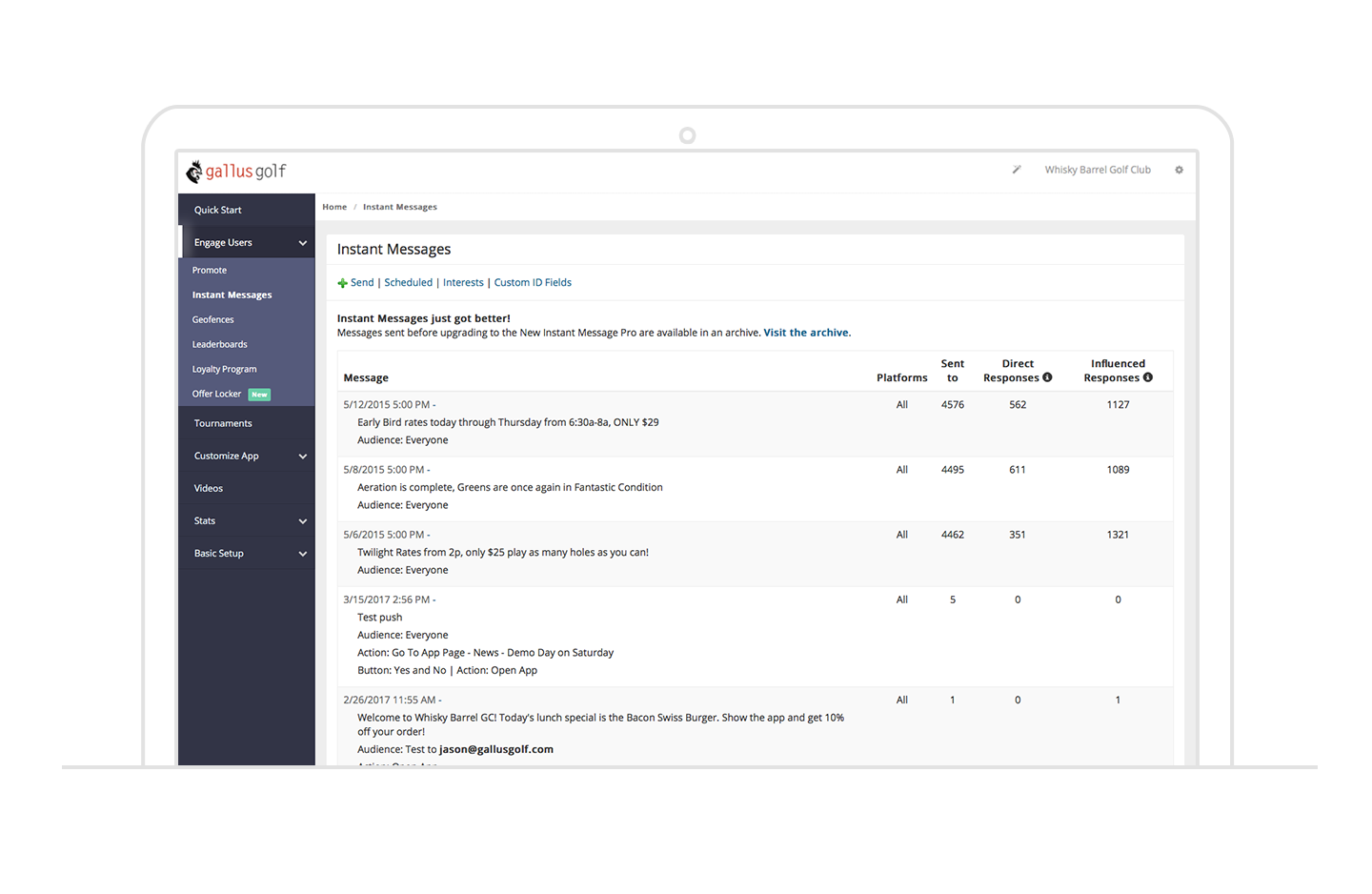Open the settings gear icon
The width and height of the screenshot is (1372, 894).
pyautogui.click(x=1179, y=170)
